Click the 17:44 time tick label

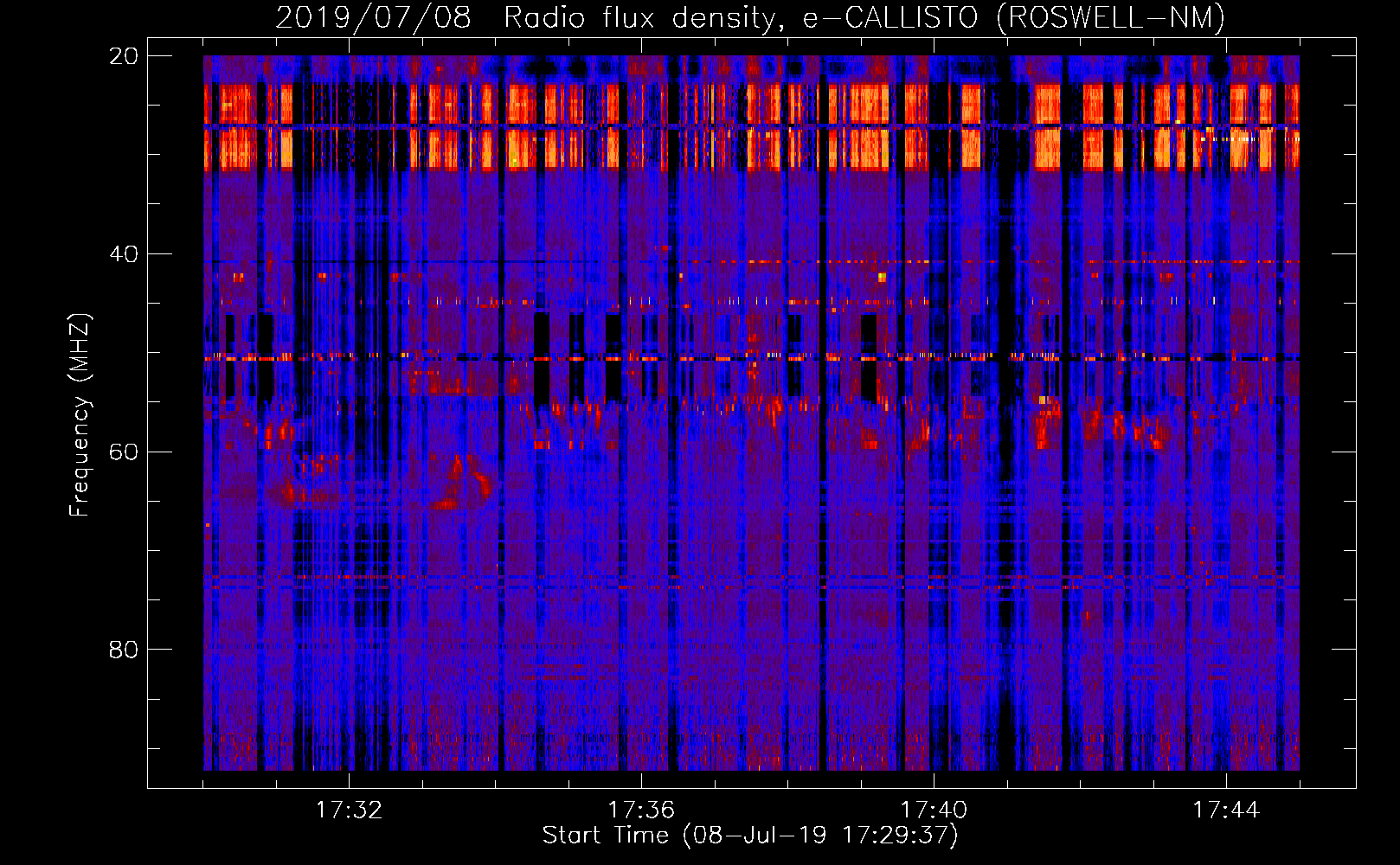1226,811
